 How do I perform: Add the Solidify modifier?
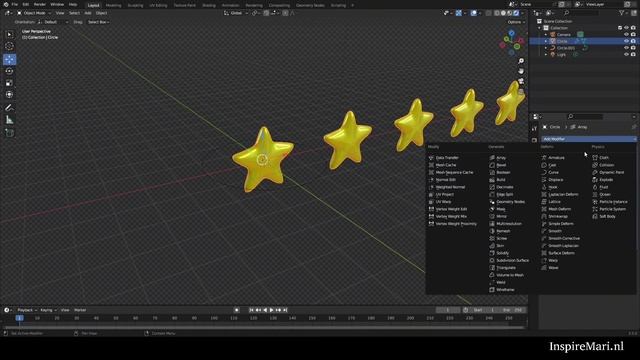(x=499, y=253)
